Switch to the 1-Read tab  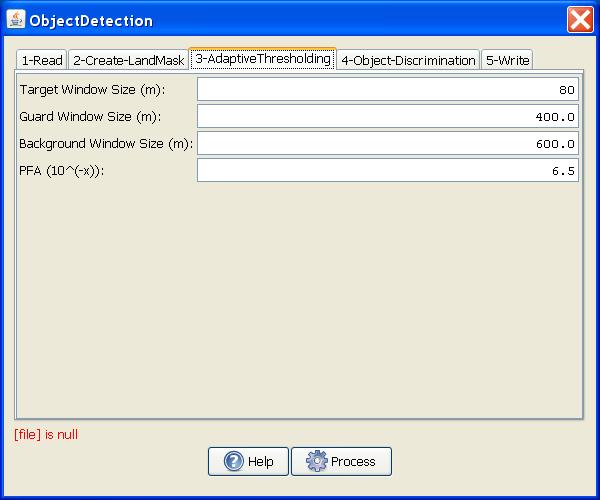[x=42, y=60]
